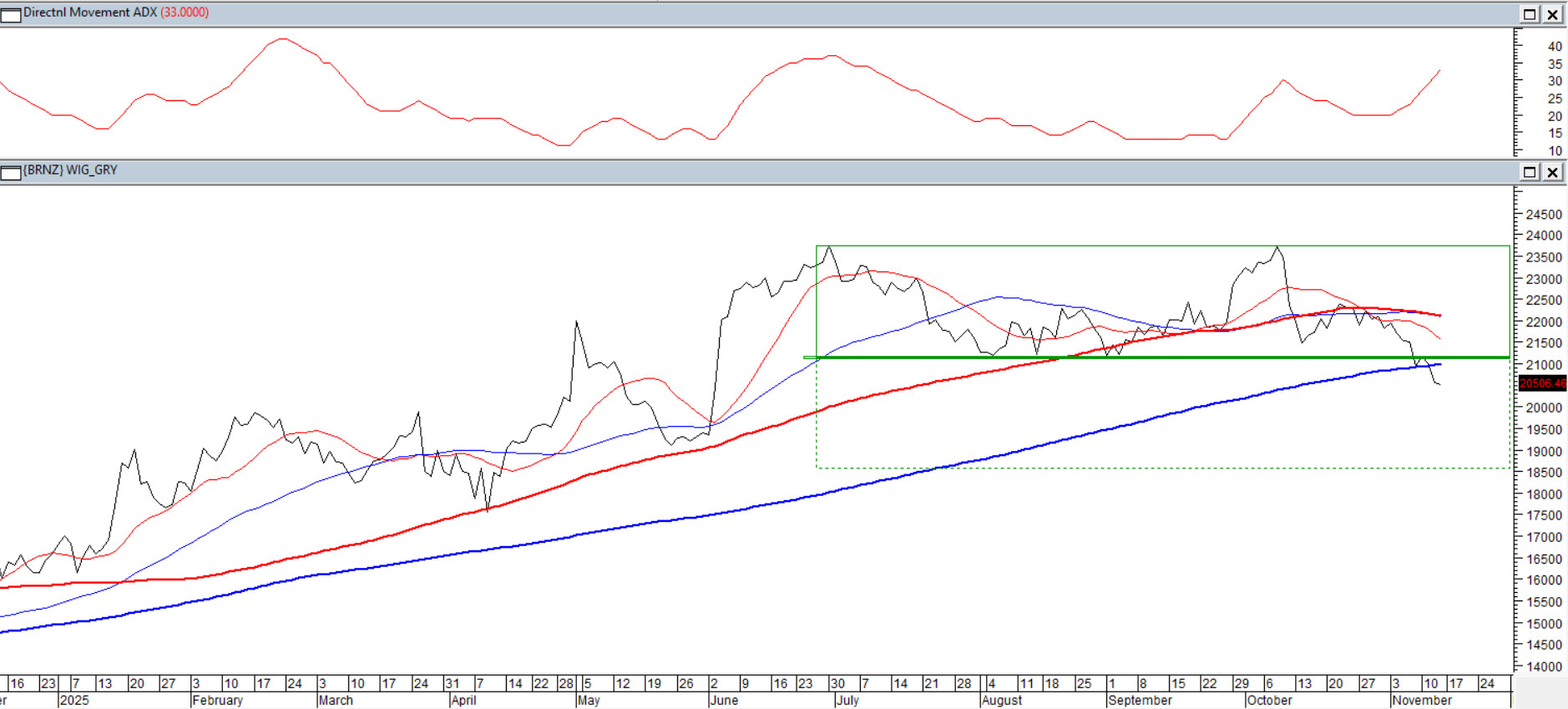
Task: Click the July label on date axis
Action: tap(847, 701)
